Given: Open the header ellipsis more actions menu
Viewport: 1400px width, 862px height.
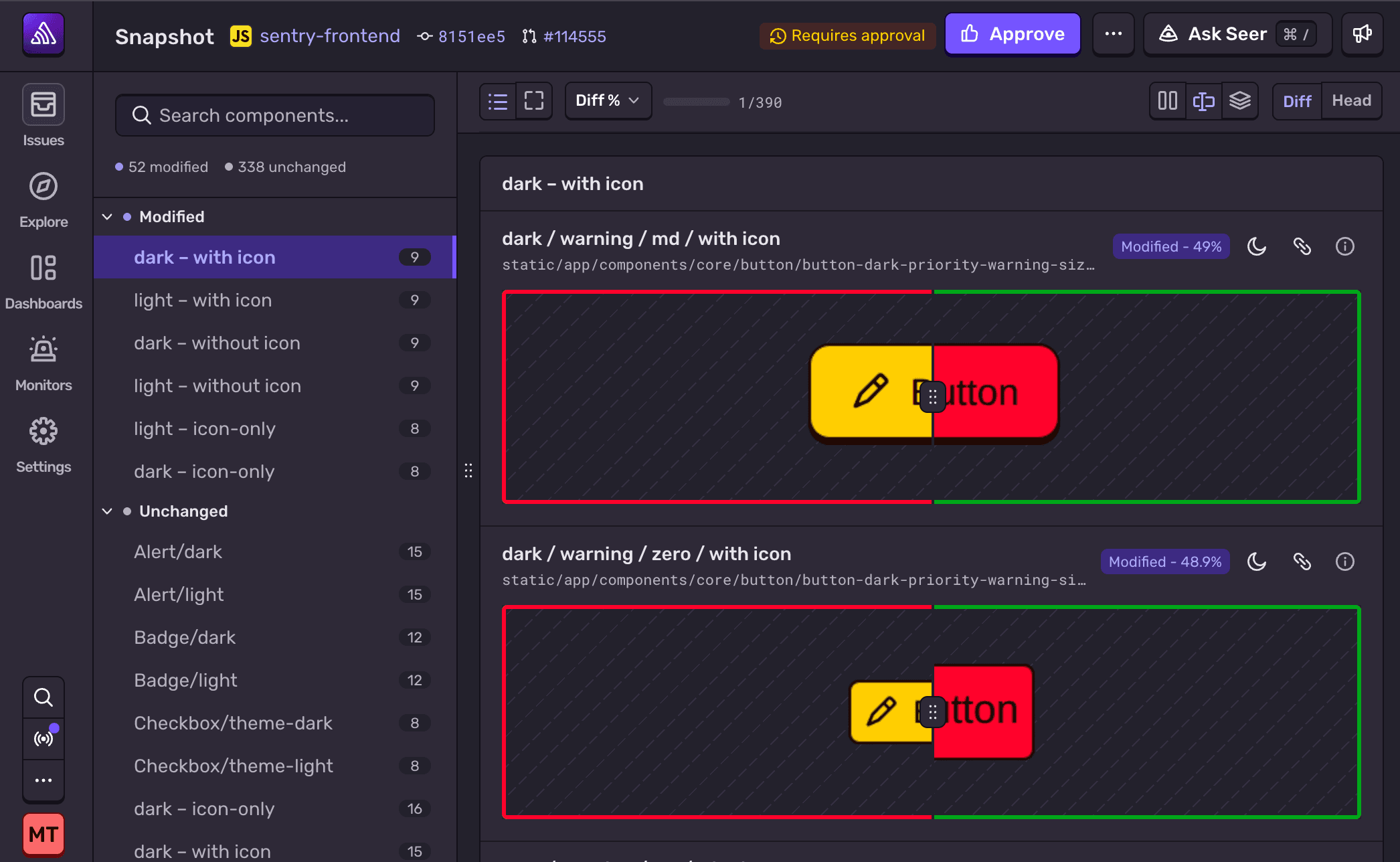Looking at the screenshot, I should click(1113, 34).
